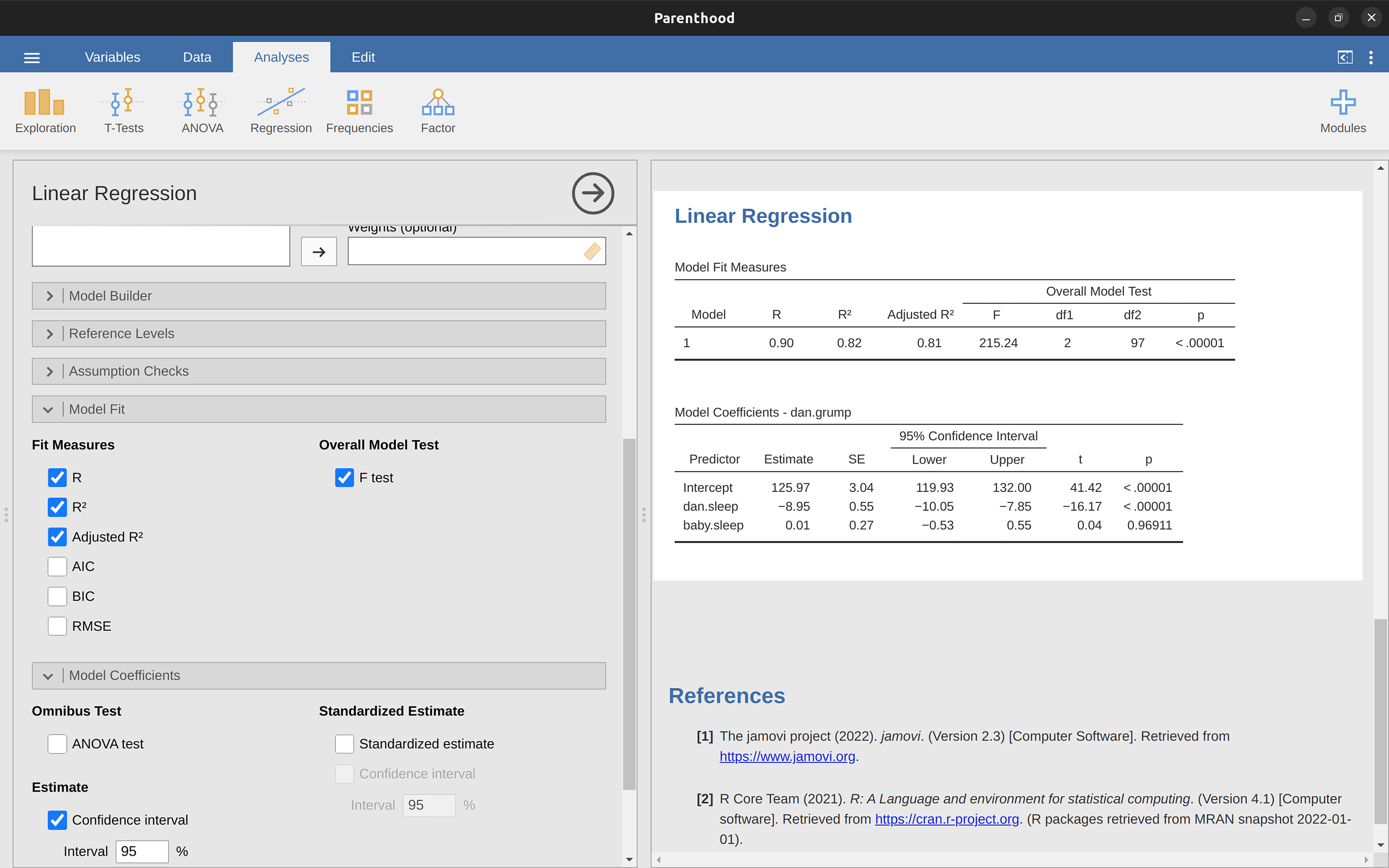
Task: Enable the AIC fit measure
Action: coord(57,567)
